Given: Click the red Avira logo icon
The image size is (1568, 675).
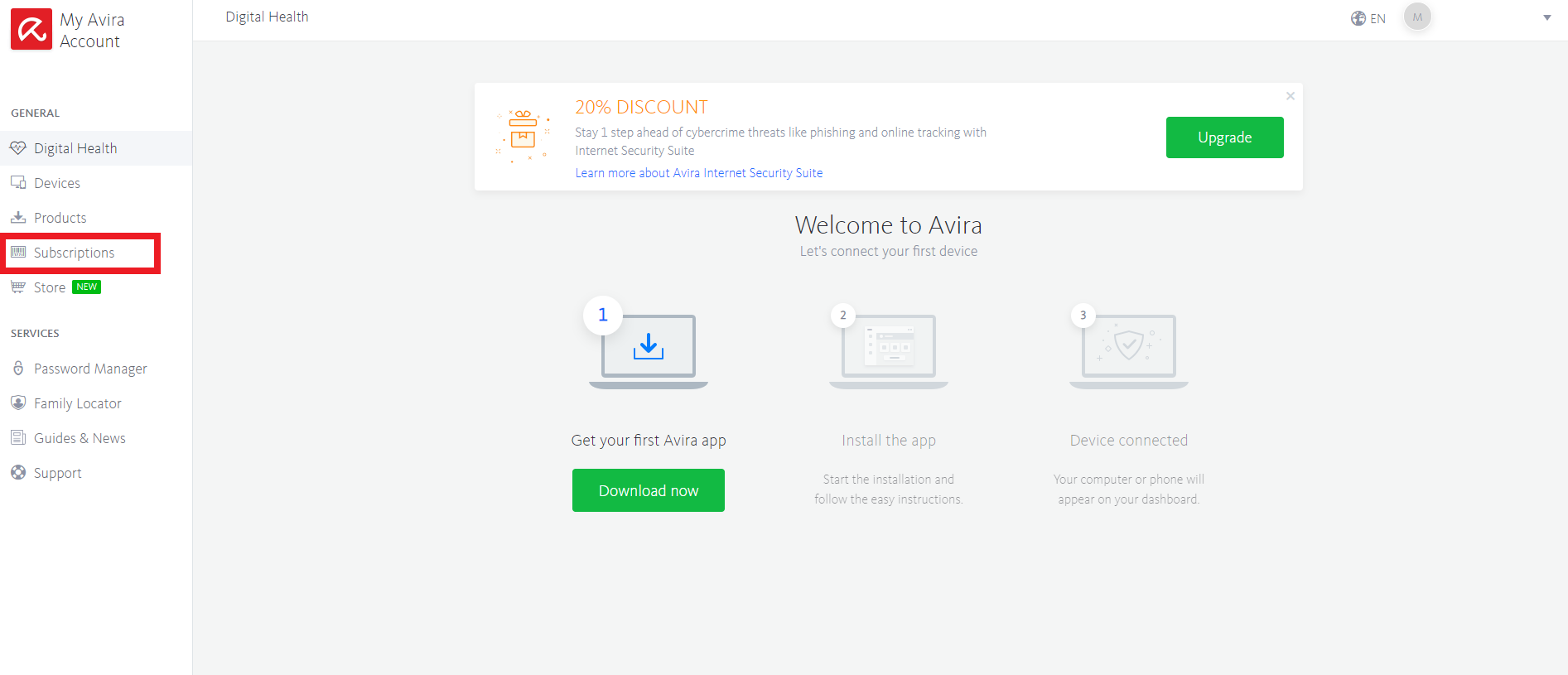Looking at the screenshot, I should click(31, 29).
